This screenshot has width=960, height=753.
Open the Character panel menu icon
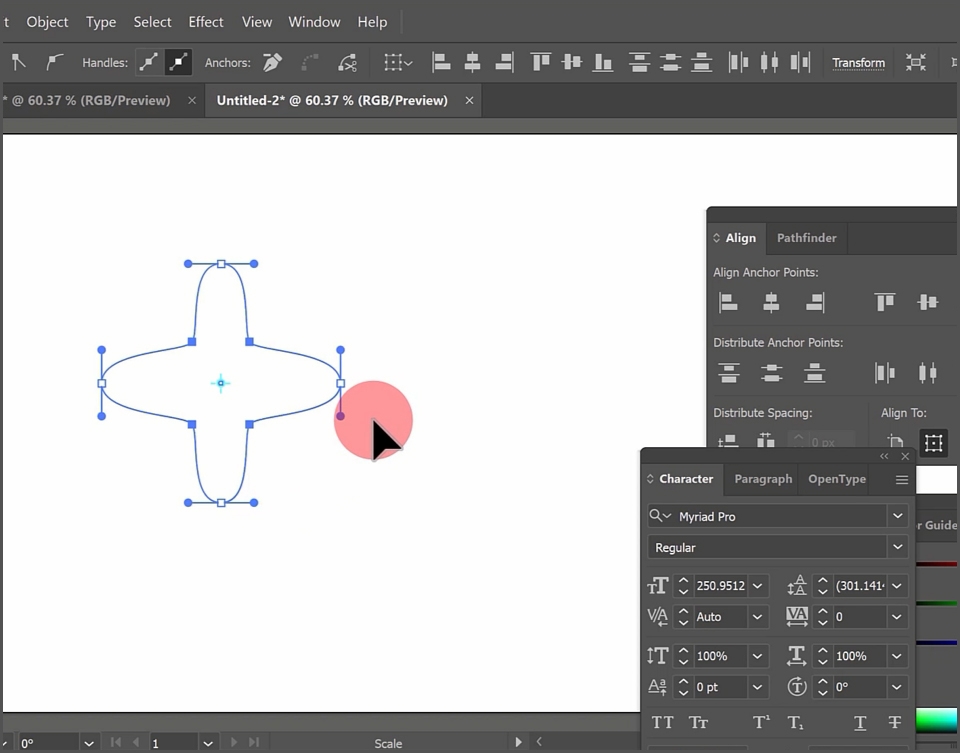[x=901, y=480]
